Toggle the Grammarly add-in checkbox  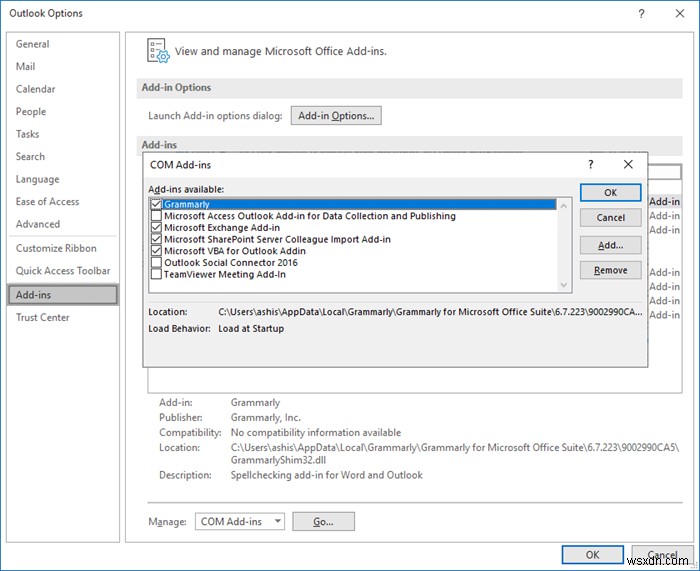[156, 204]
